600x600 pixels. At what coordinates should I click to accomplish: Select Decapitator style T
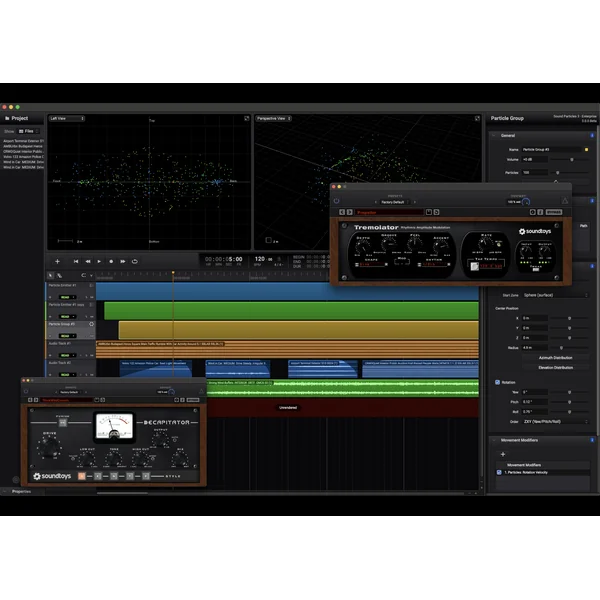[130, 476]
